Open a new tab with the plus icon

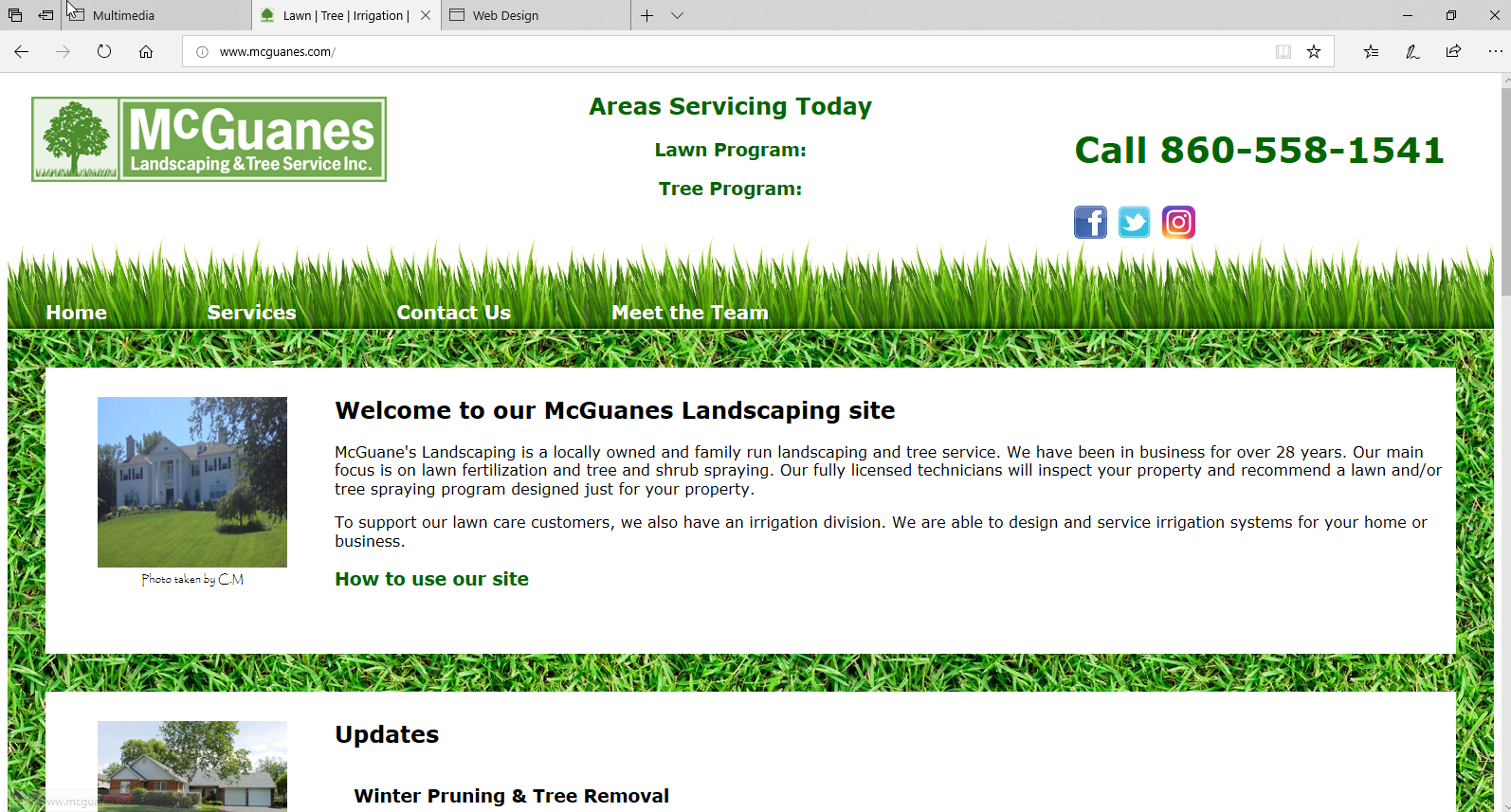[646, 15]
